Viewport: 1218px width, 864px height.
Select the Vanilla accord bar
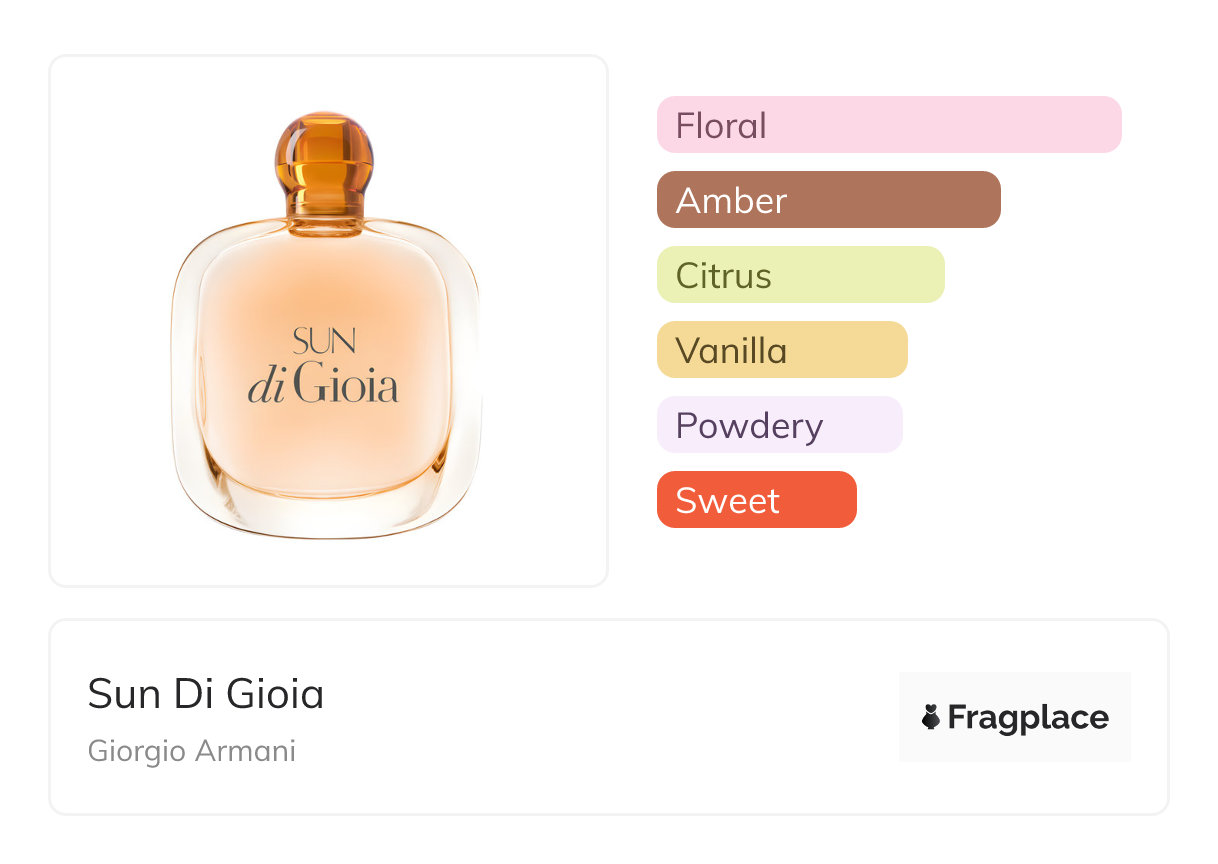tap(781, 350)
